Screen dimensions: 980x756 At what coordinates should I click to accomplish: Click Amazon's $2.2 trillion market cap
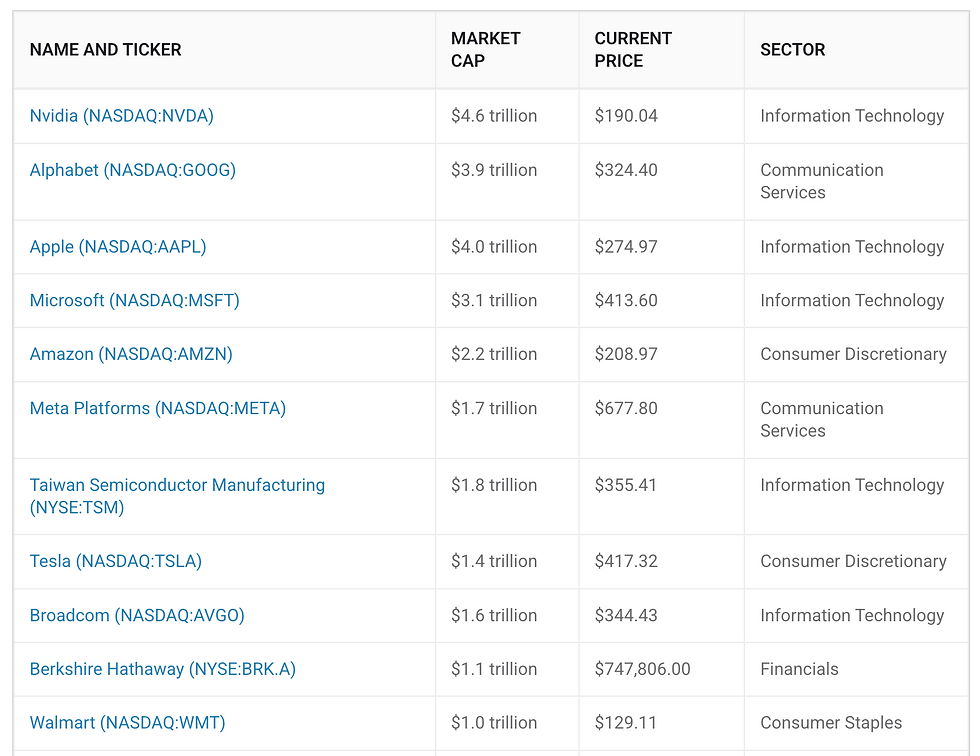click(x=494, y=354)
